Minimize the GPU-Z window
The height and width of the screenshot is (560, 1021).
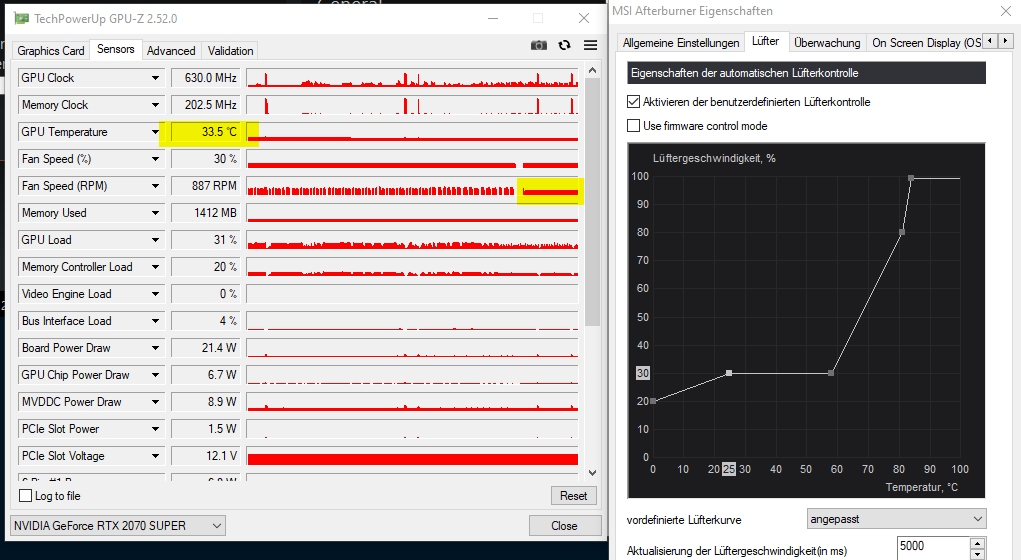tap(493, 18)
